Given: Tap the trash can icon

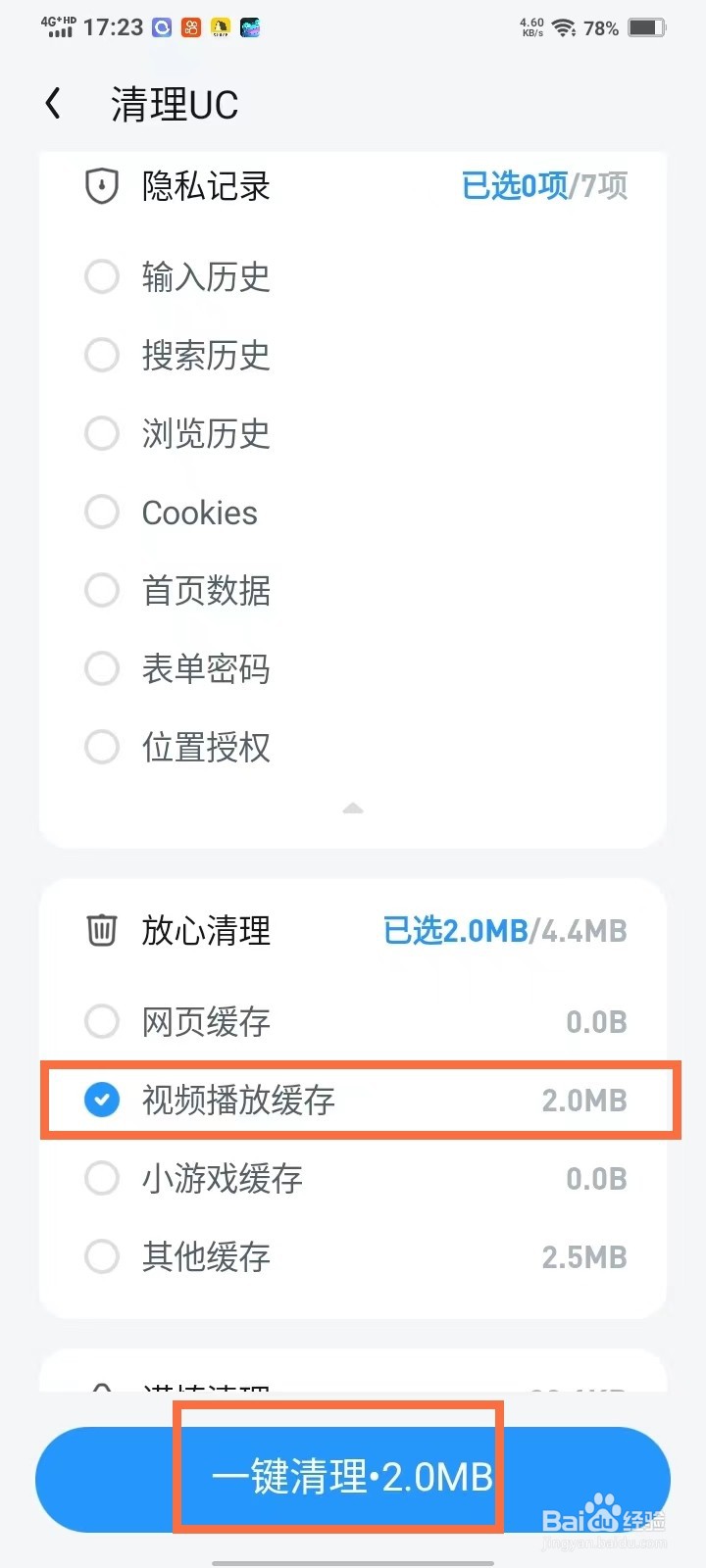Looking at the screenshot, I should [x=102, y=930].
